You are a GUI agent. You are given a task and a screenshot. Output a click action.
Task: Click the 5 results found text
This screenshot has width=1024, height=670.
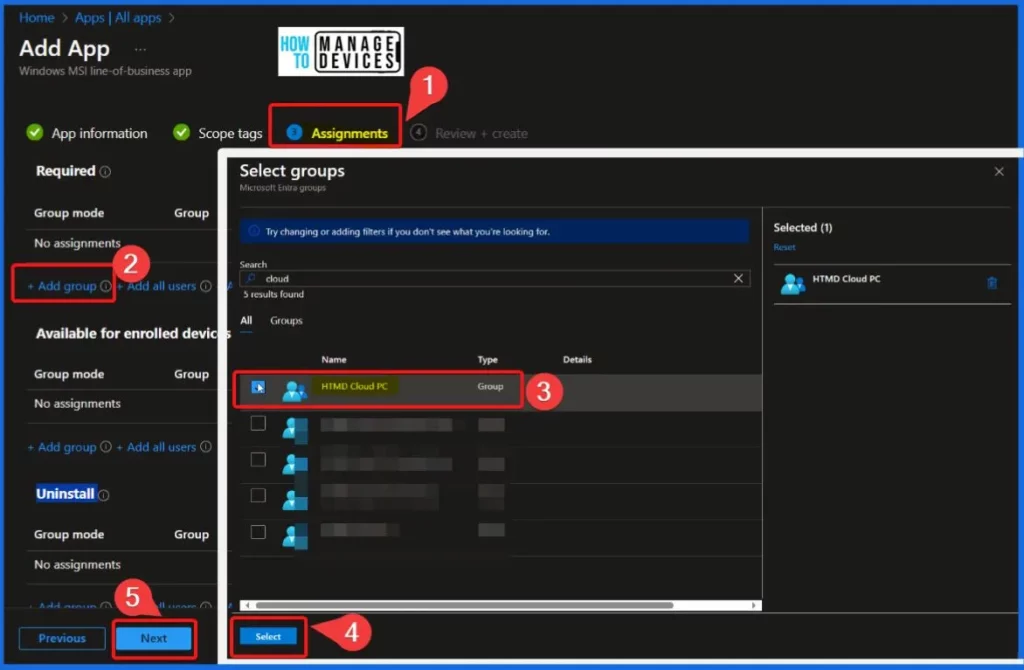[x=273, y=295]
